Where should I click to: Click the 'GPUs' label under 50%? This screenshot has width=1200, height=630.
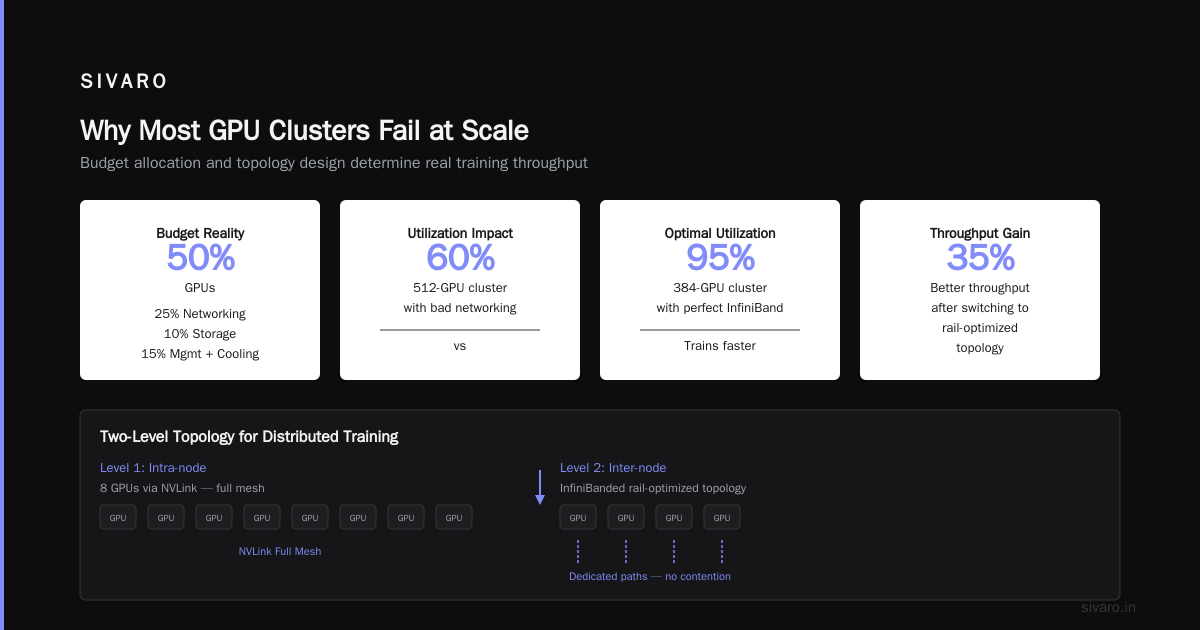(x=200, y=288)
